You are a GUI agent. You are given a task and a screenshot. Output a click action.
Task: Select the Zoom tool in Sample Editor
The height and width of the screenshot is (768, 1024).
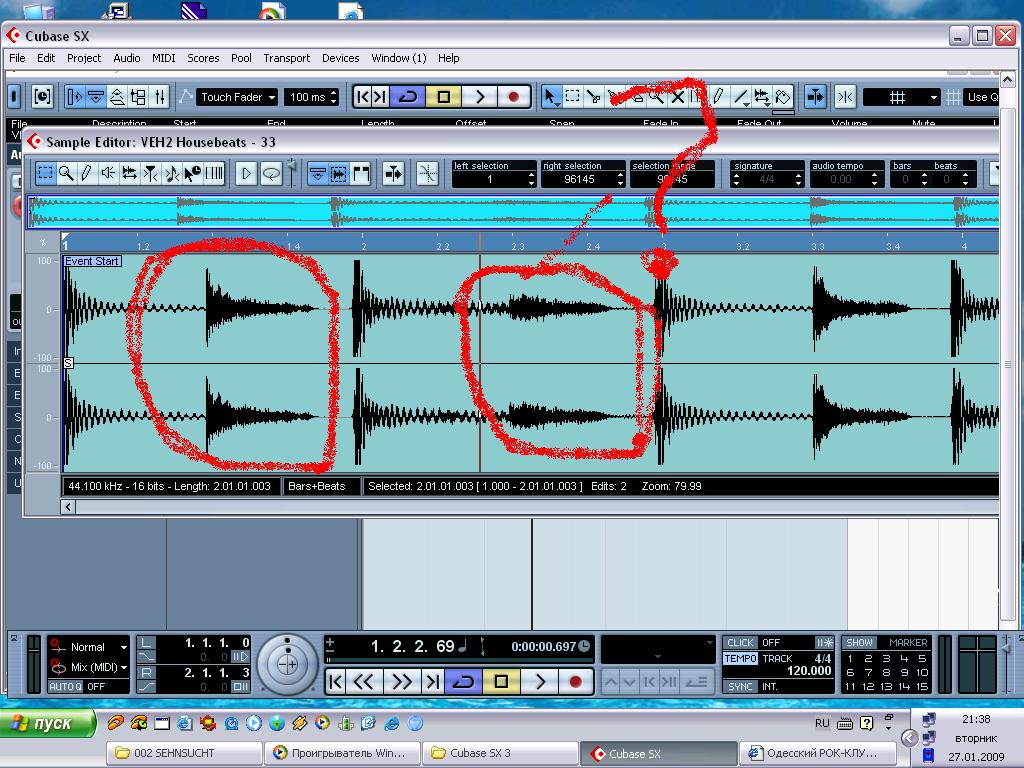coord(66,174)
